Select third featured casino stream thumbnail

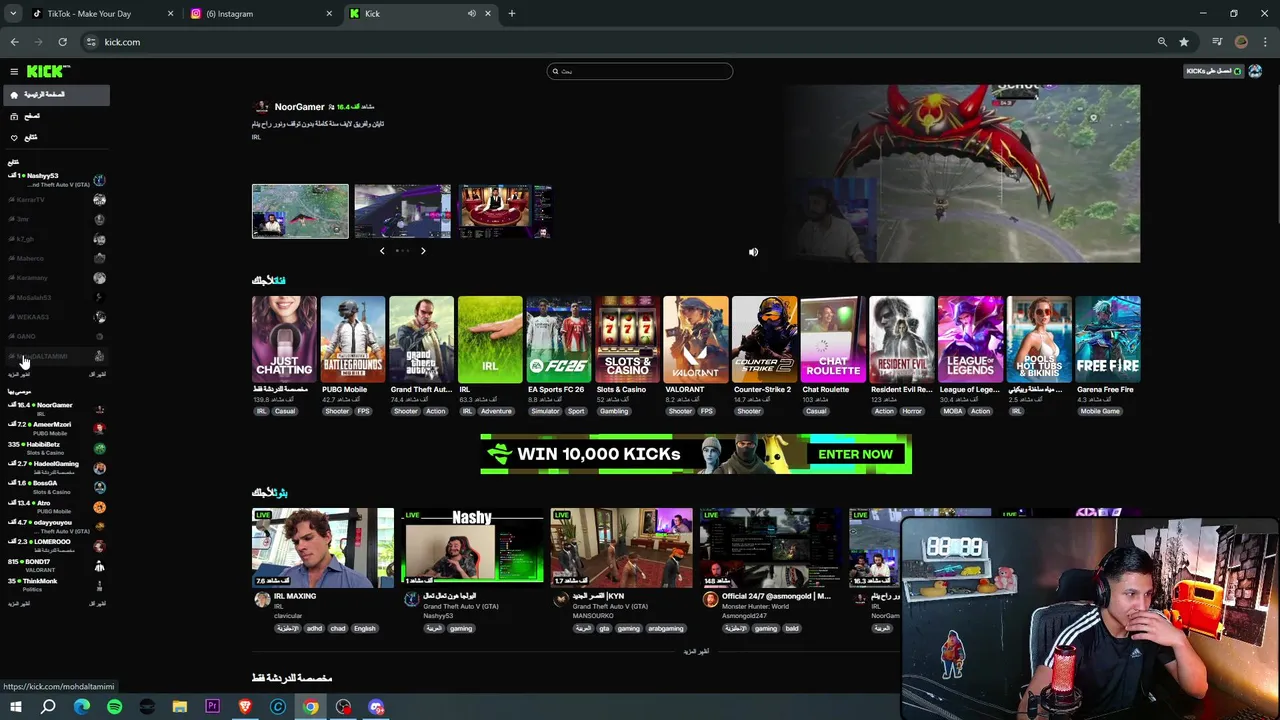(x=505, y=211)
